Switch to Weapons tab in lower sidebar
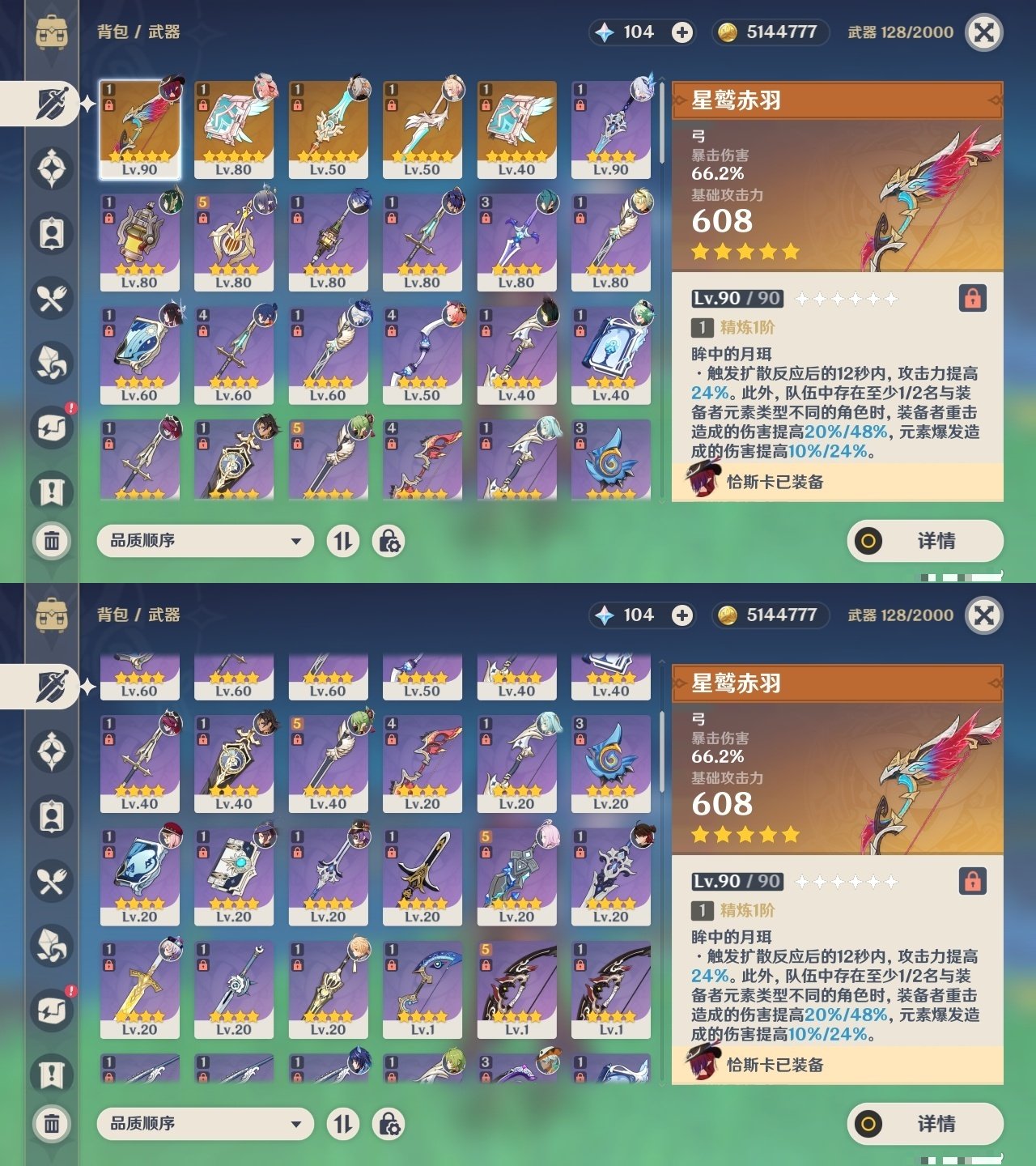1036x1166 pixels. click(52, 687)
